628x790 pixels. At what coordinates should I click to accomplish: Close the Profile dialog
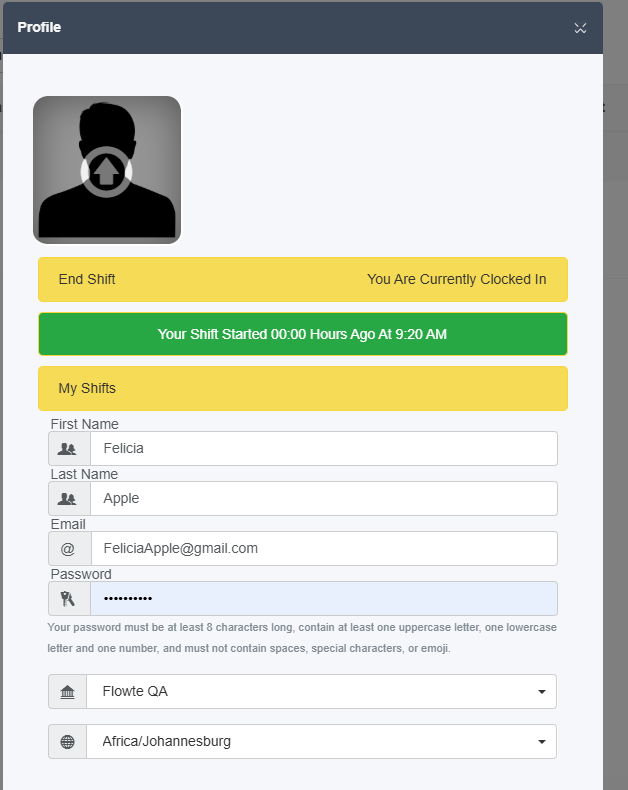coord(581,28)
